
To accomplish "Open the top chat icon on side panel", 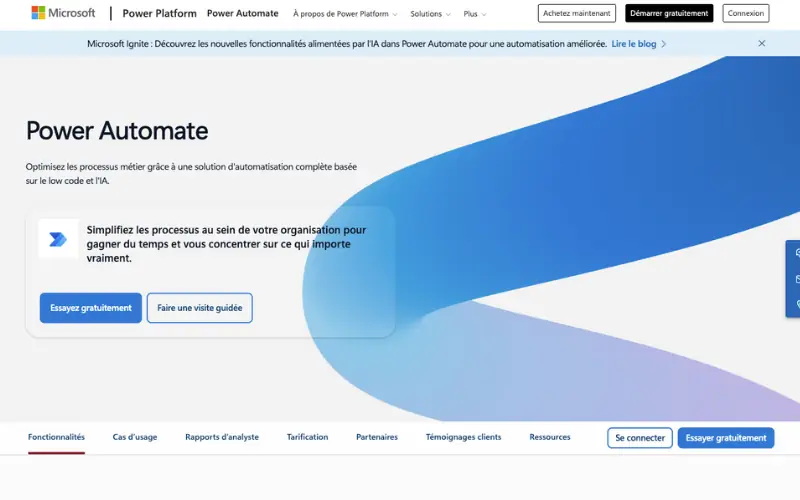I will point(797,253).
